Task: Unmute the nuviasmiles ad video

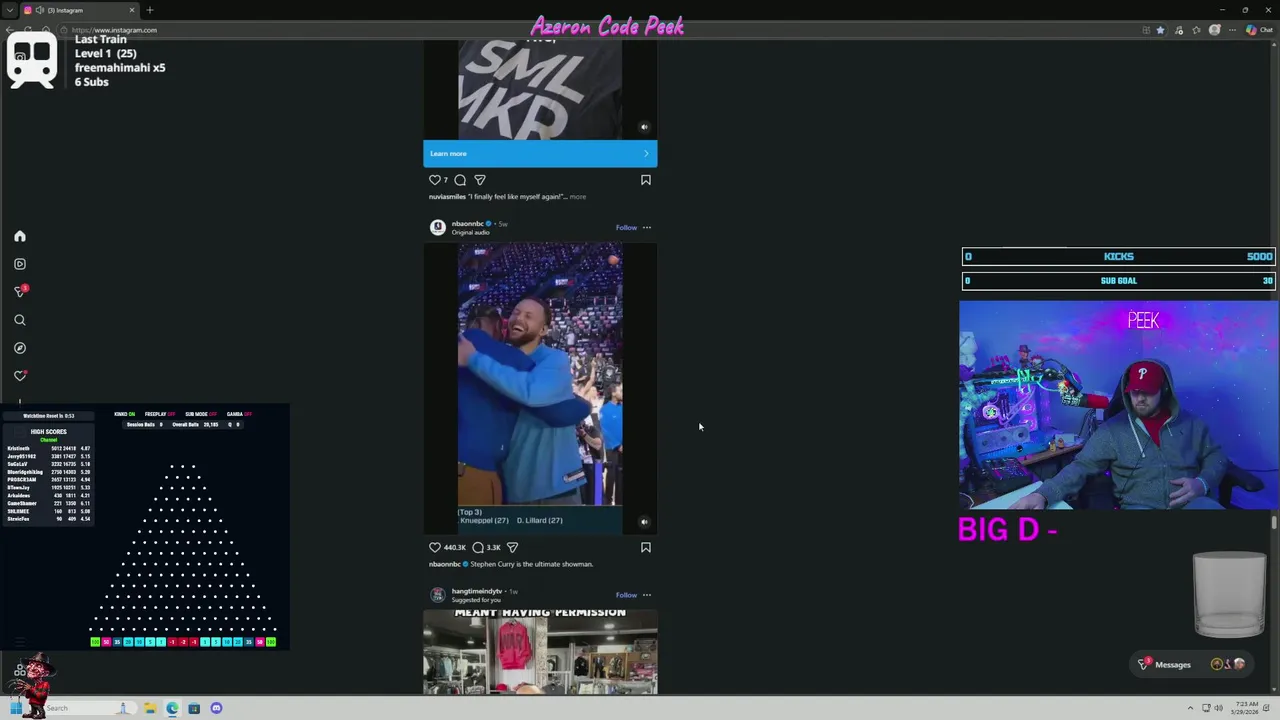Action: [x=644, y=127]
